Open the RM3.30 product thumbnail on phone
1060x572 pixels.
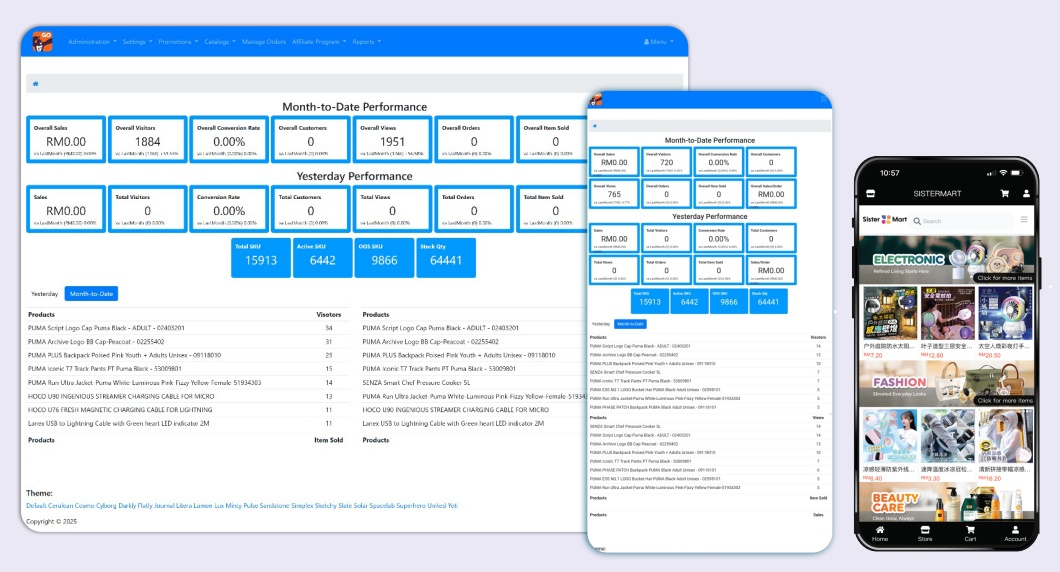[x=947, y=436]
